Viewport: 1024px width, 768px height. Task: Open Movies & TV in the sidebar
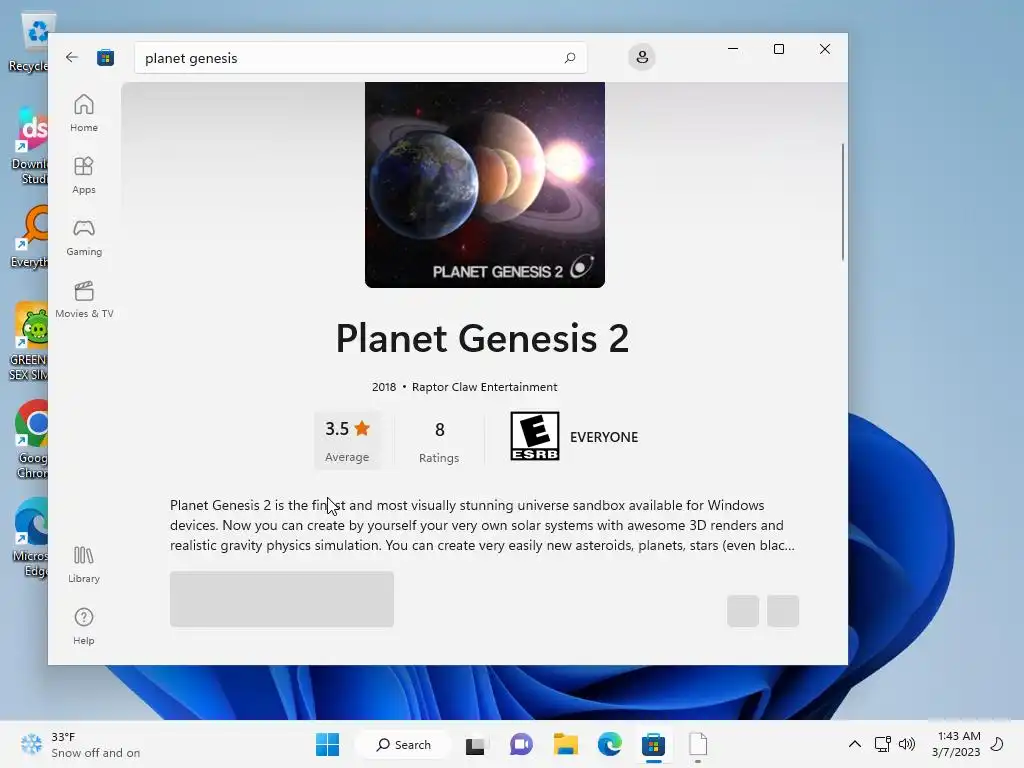click(x=84, y=299)
